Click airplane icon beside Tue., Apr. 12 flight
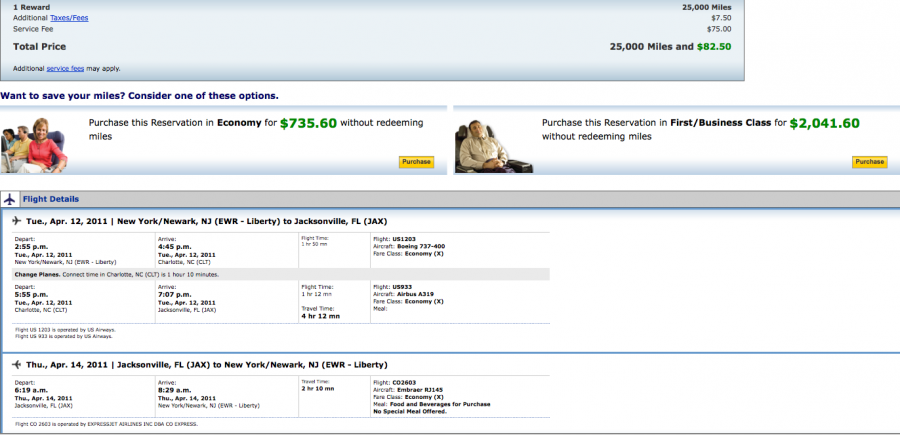 tap(16, 220)
